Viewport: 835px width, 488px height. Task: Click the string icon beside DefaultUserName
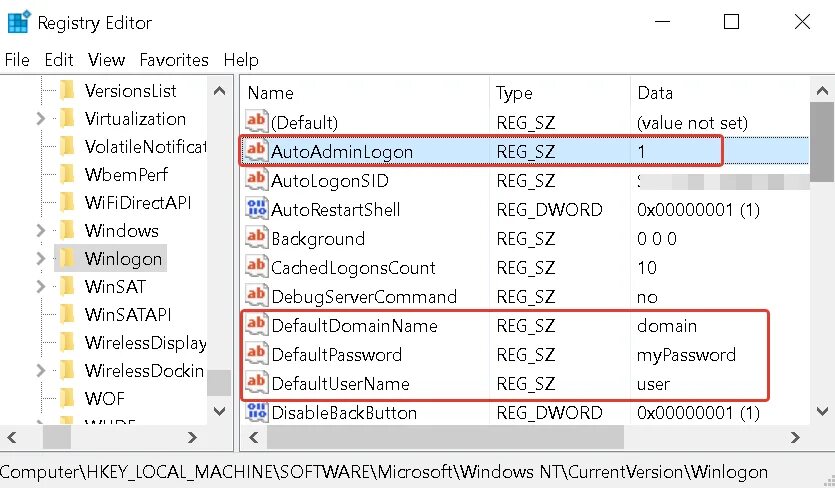point(256,383)
